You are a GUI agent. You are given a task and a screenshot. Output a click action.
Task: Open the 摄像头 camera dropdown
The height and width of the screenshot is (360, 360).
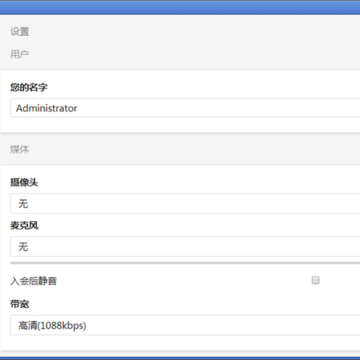coord(185,203)
